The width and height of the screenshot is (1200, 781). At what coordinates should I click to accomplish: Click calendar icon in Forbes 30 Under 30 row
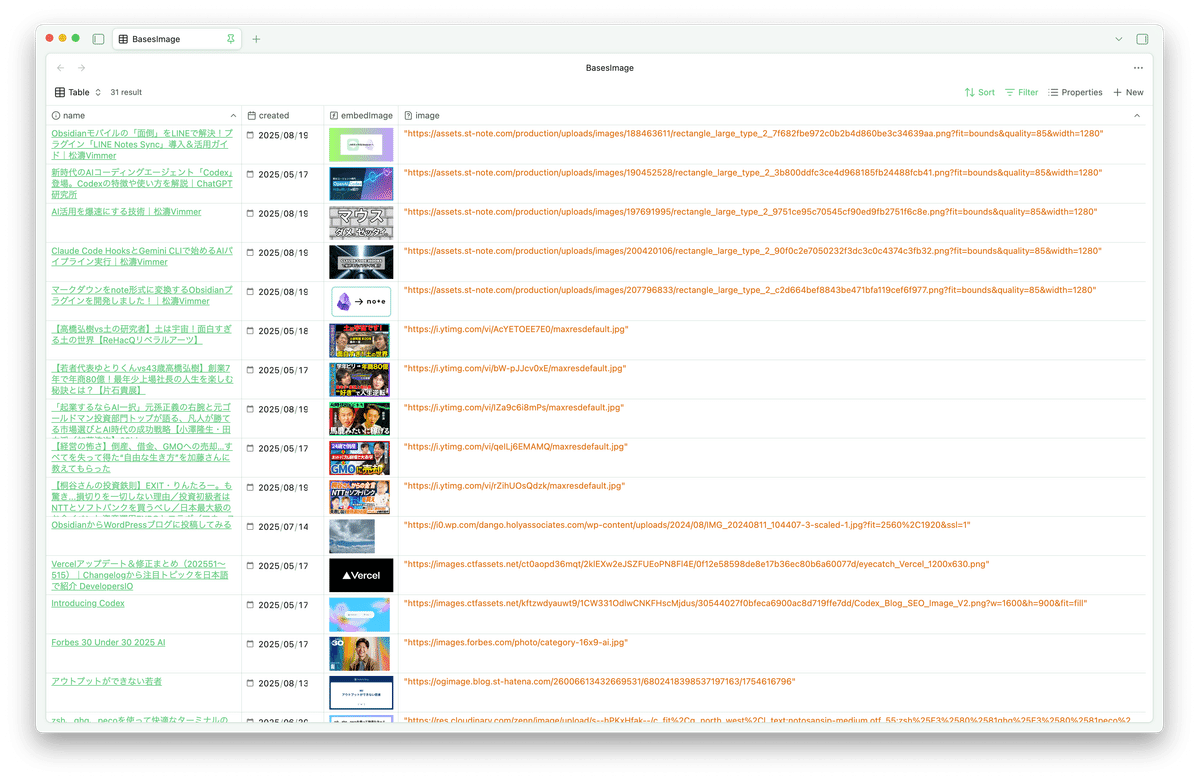click(251, 643)
